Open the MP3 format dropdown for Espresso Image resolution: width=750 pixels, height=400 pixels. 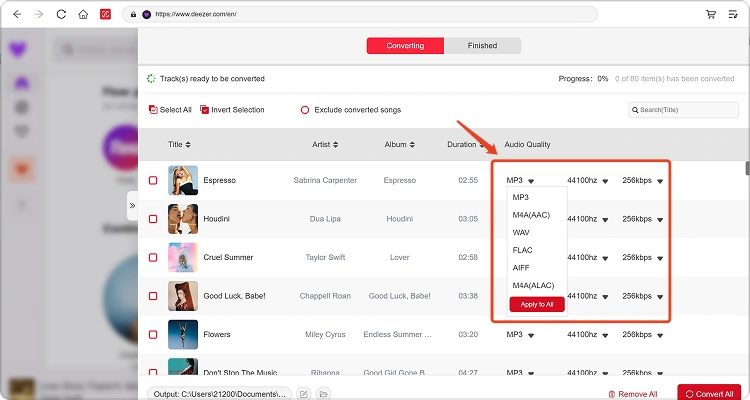point(520,180)
